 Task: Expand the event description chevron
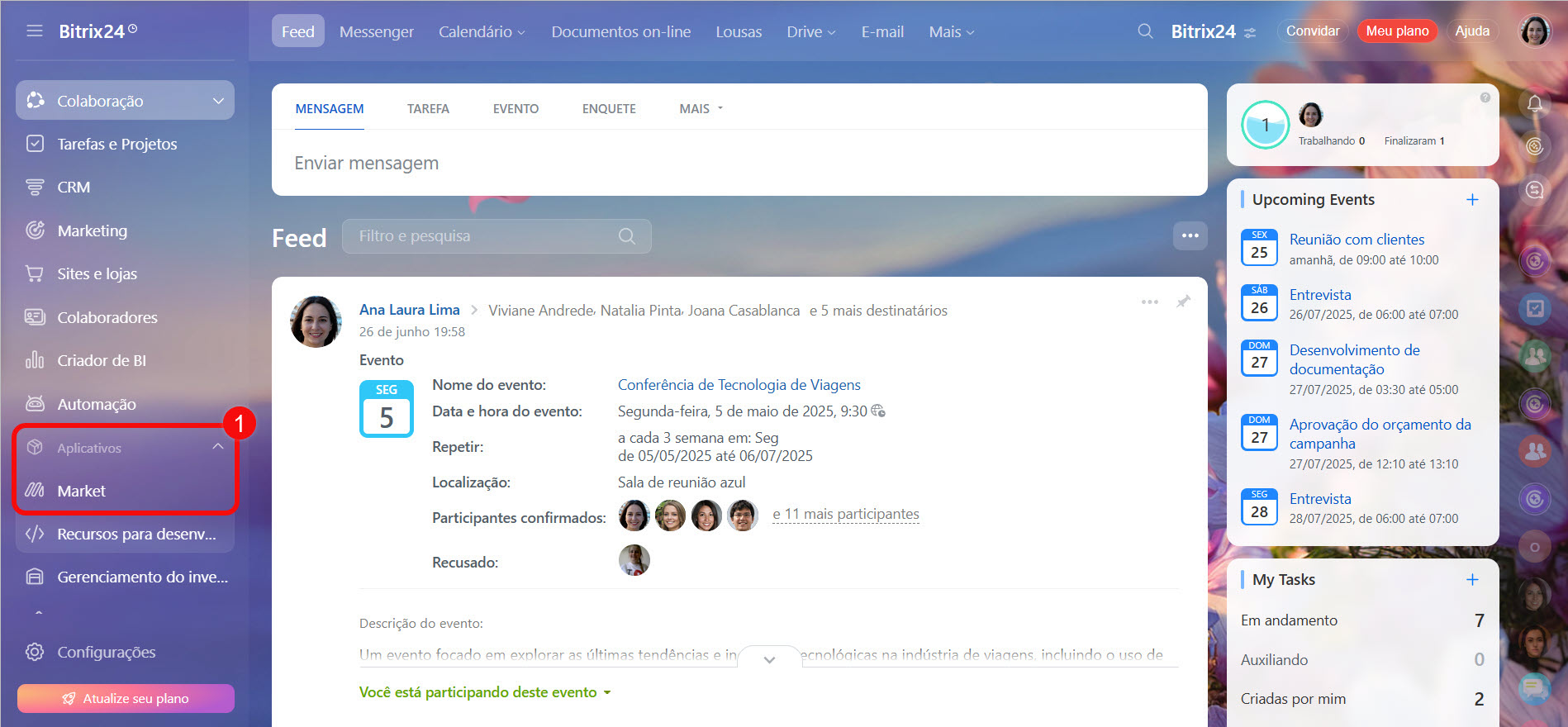[769, 659]
